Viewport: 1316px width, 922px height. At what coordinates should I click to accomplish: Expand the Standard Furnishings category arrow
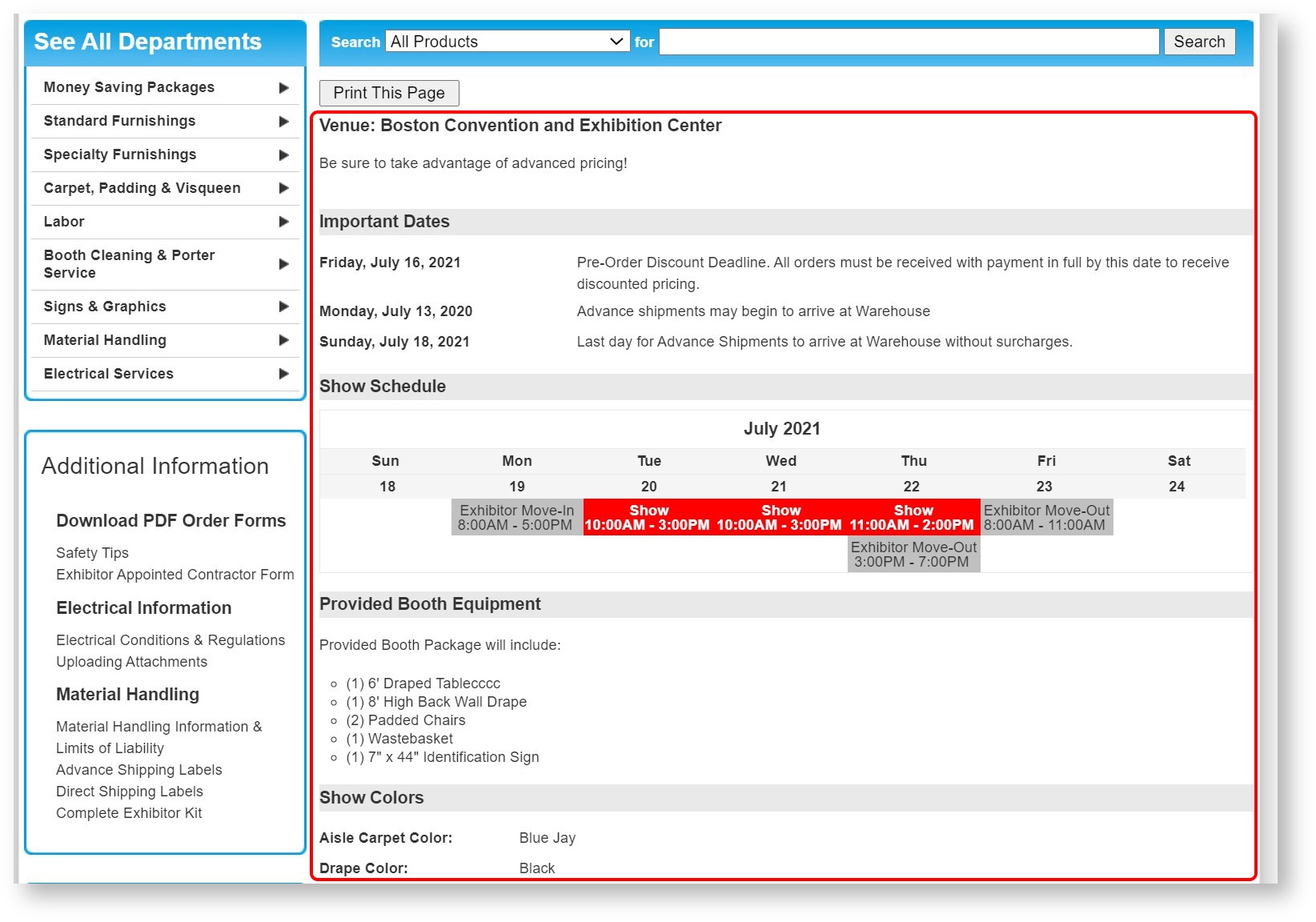click(283, 121)
